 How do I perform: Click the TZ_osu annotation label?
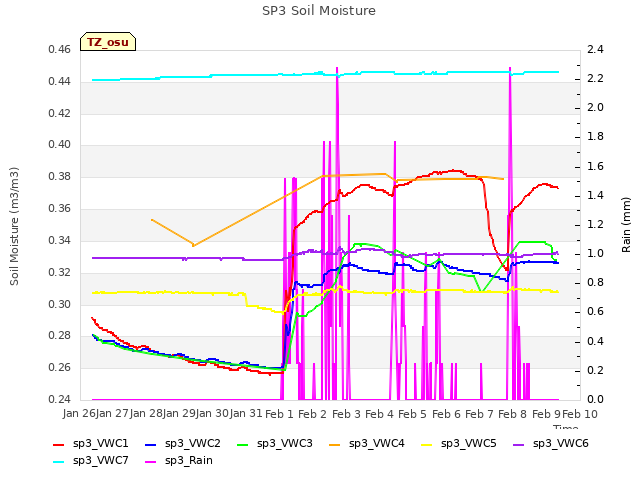tap(108, 42)
